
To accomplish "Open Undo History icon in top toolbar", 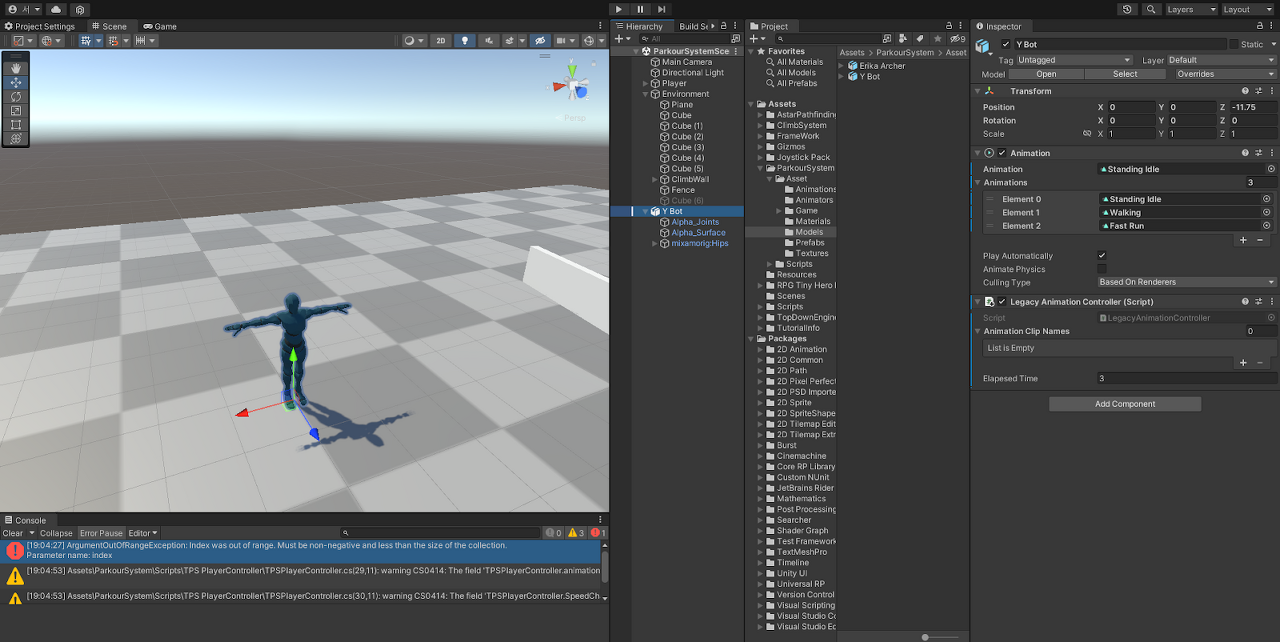I will pyautogui.click(x=1127, y=9).
